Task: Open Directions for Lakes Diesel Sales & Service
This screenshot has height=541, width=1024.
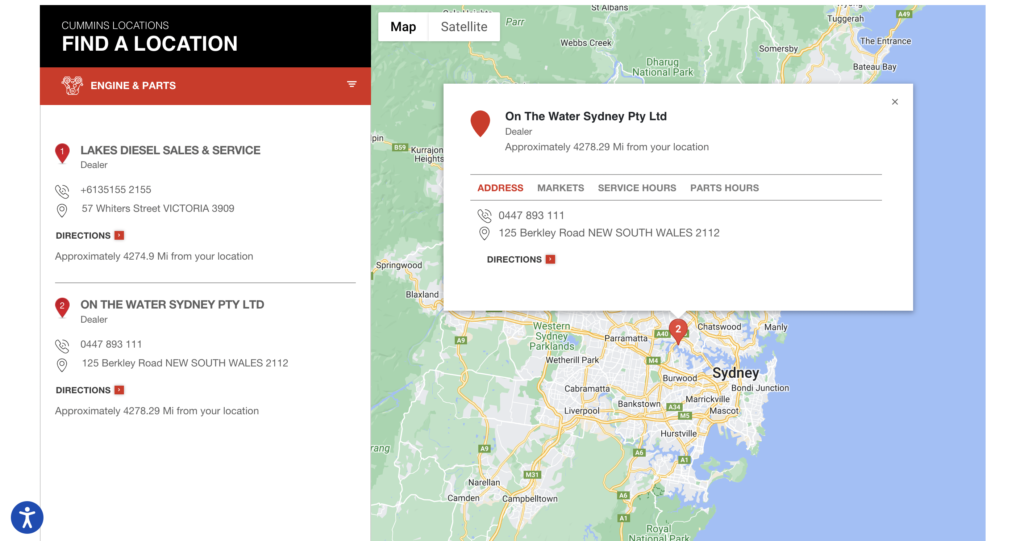Action: [x=89, y=235]
